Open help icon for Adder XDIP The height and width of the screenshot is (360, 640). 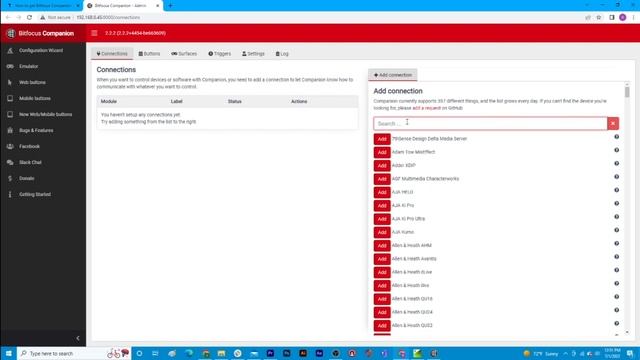pyautogui.click(x=616, y=163)
